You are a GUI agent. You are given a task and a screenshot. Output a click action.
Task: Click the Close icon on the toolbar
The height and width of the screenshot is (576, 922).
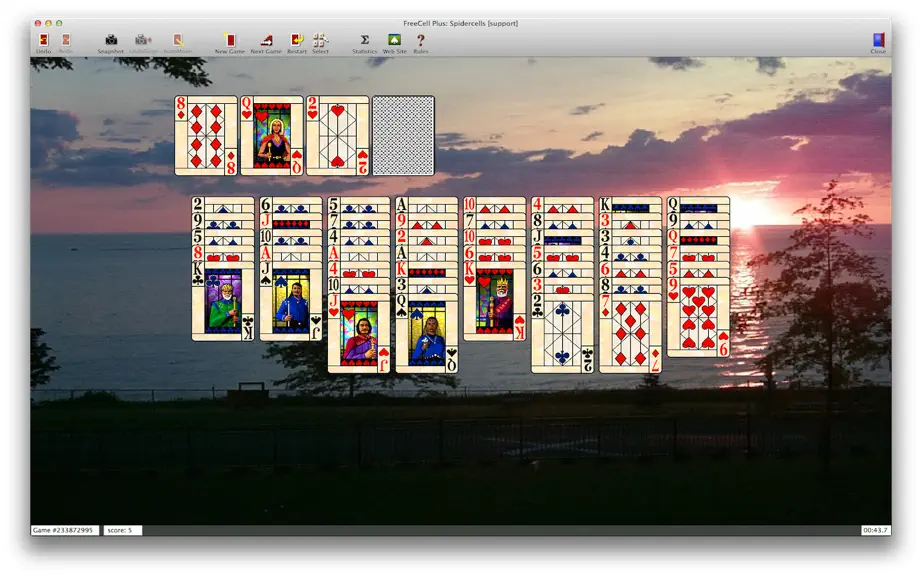[x=878, y=43]
